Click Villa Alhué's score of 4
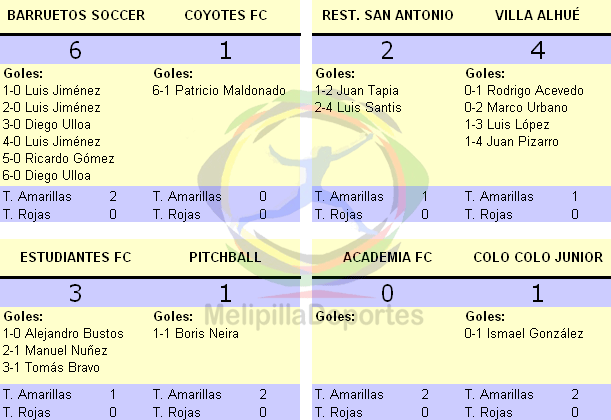Image resolution: width=611 pixels, height=420 pixels. tap(538, 50)
